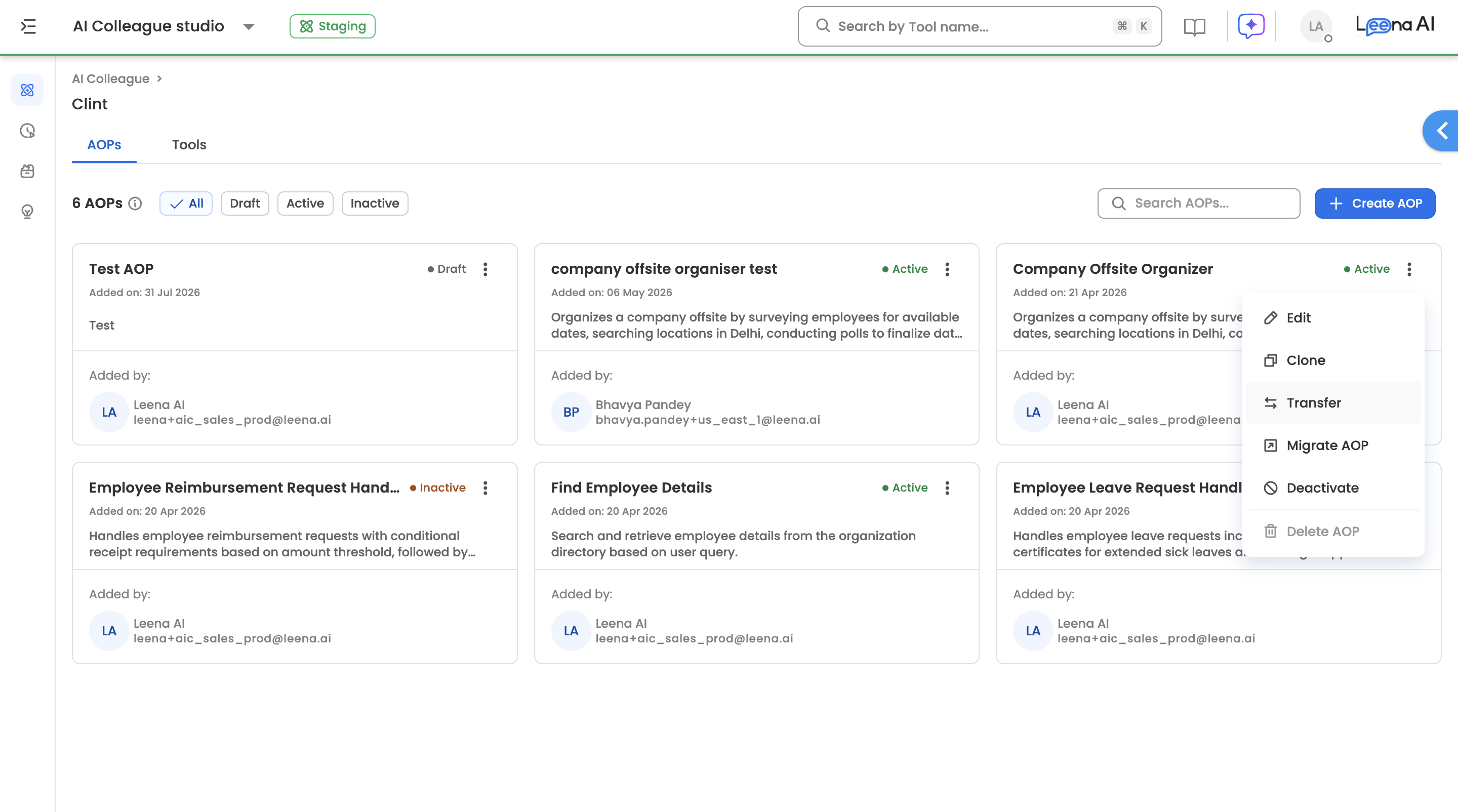Click the BP avatar for Bhavya Pandey
The width and height of the screenshot is (1458, 812).
pos(571,412)
